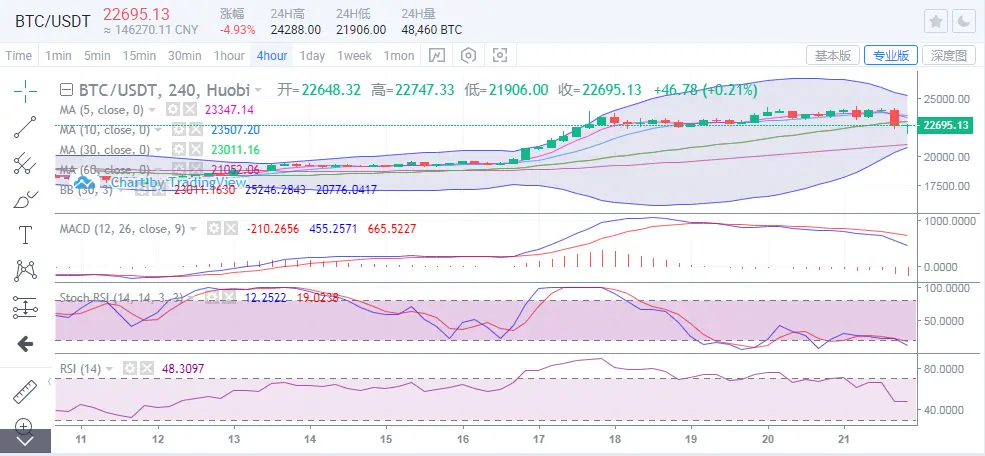Collapse the indicator legend minus box
The height and width of the screenshot is (456, 985).
point(66,90)
